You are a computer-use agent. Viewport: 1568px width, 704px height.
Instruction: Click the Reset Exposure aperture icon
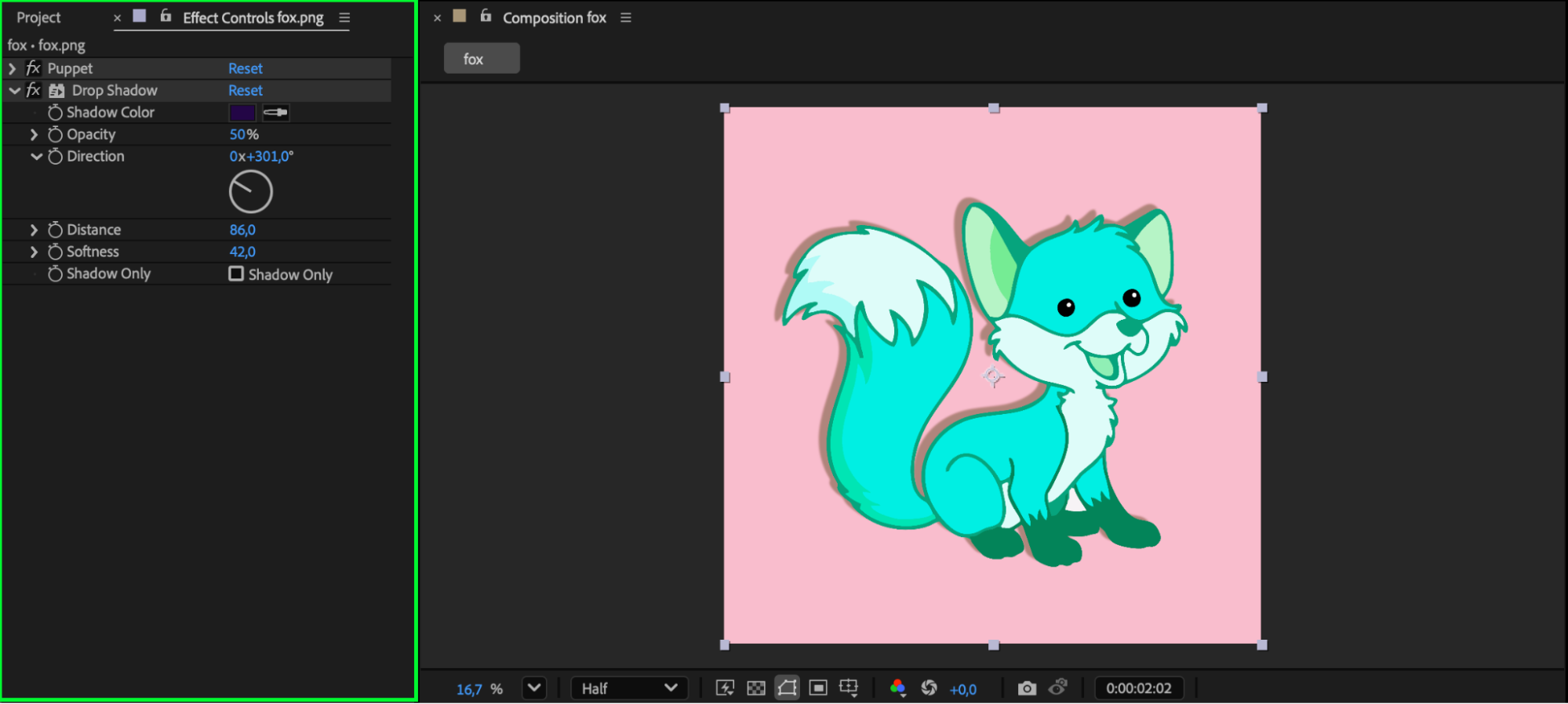click(930, 688)
